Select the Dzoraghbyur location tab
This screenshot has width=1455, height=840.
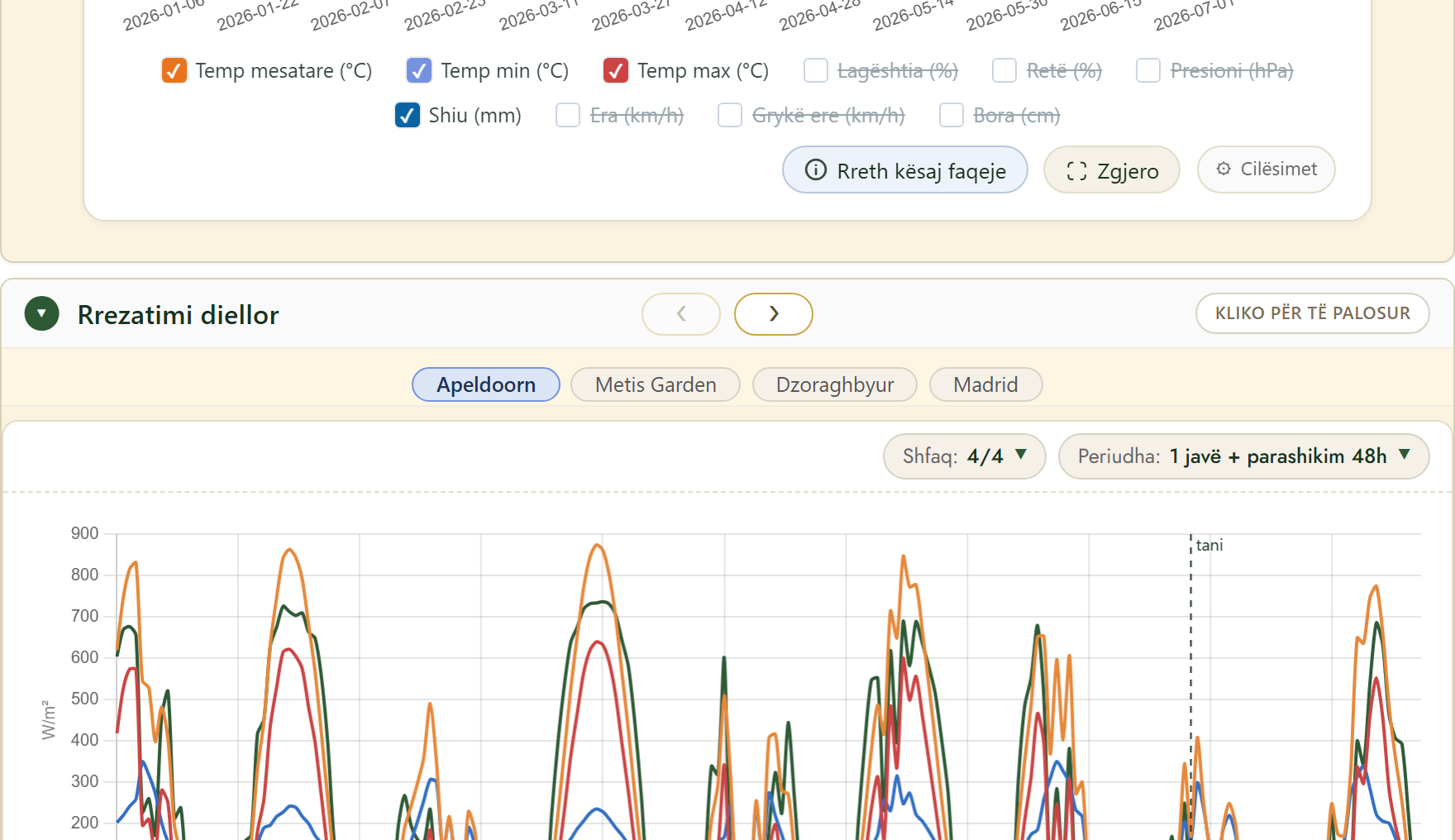[x=835, y=384]
